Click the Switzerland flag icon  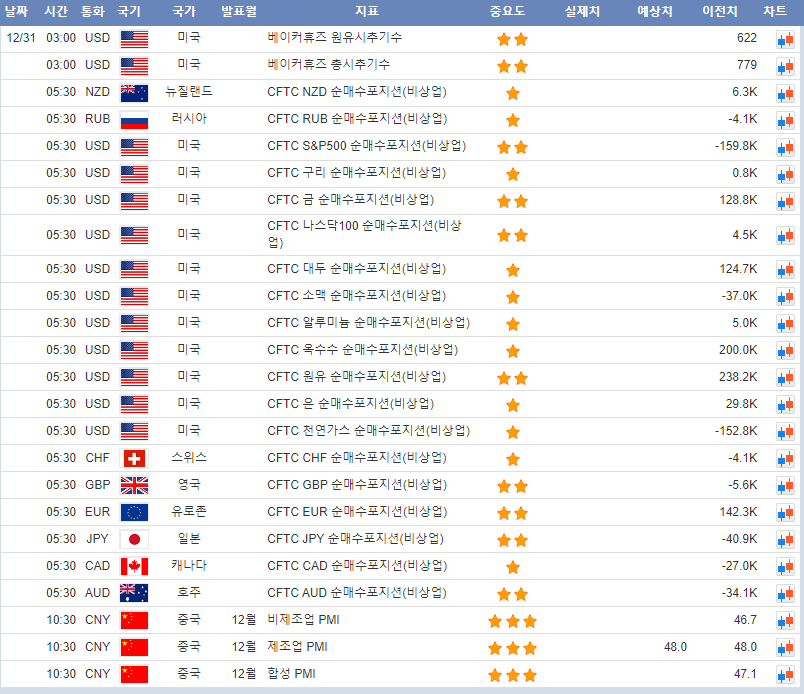pos(134,459)
